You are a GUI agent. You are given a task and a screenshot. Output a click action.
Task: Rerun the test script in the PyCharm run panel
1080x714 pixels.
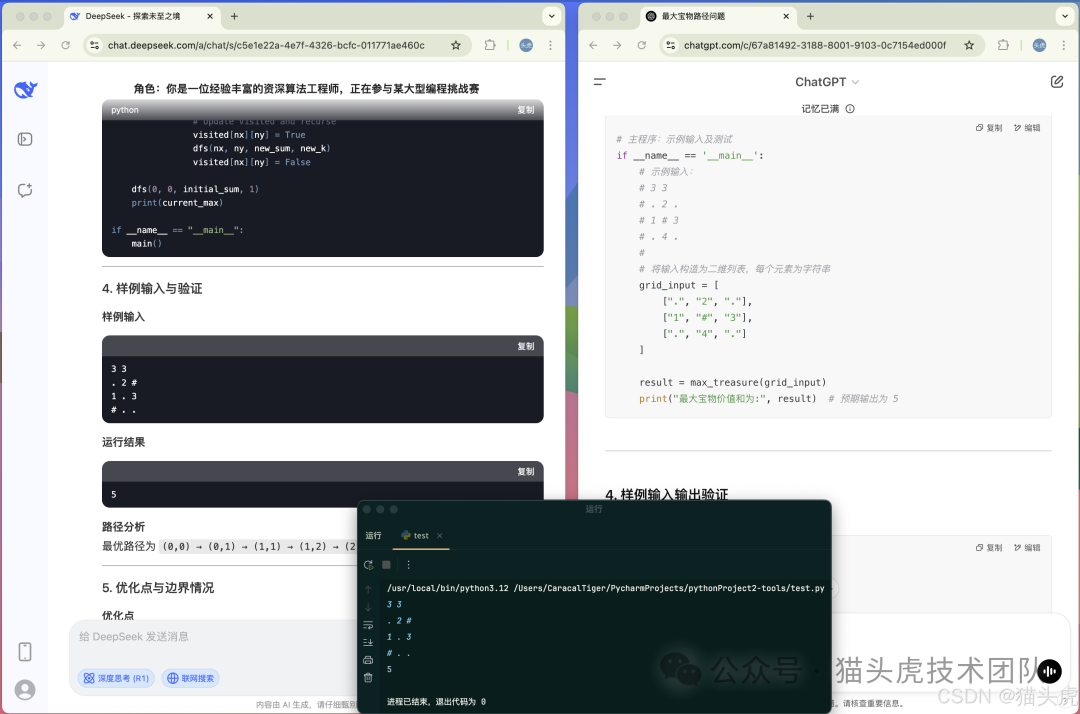[x=368, y=565]
